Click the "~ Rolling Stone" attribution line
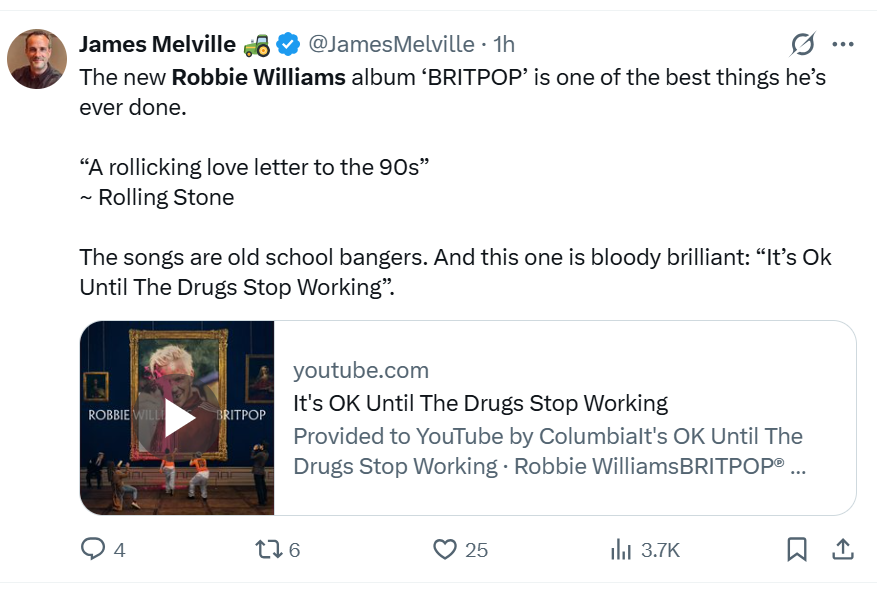The height and width of the screenshot is (595, 877). 156,197
